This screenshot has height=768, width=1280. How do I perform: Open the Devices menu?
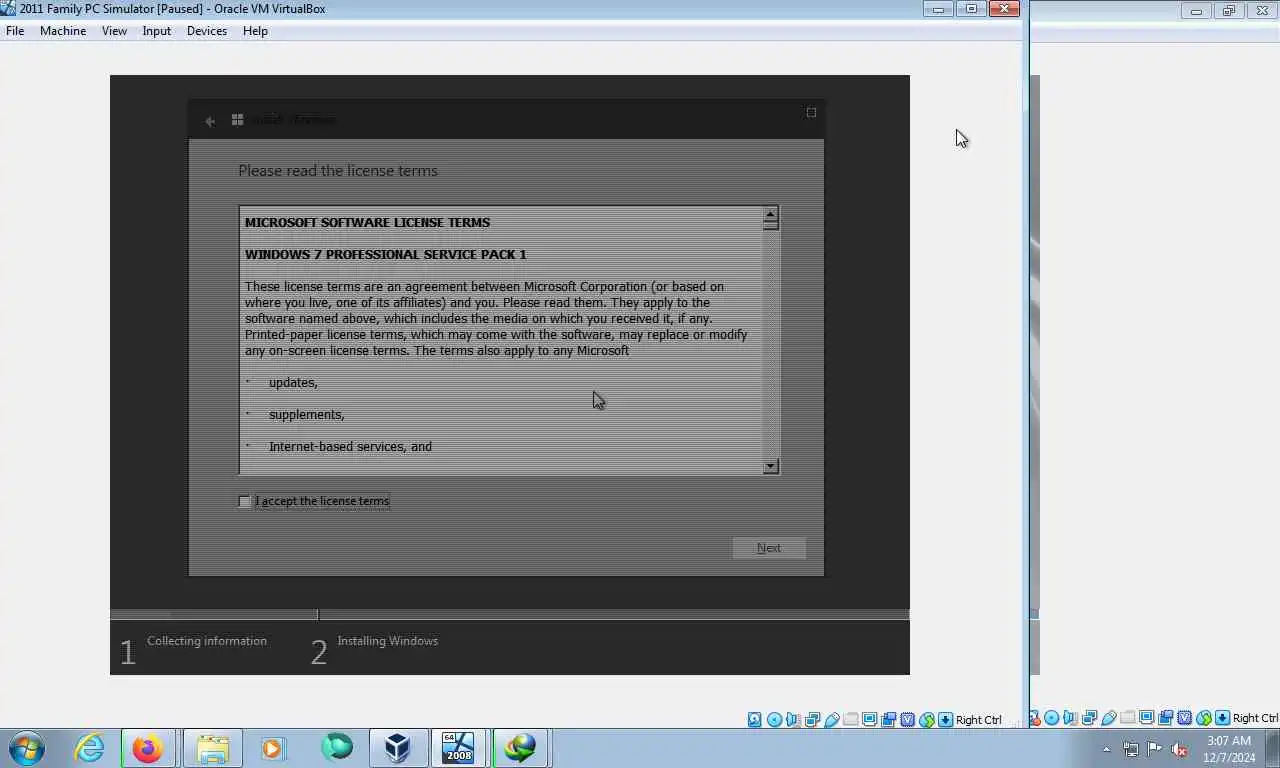pyautogui.click(x=207, y=31)
